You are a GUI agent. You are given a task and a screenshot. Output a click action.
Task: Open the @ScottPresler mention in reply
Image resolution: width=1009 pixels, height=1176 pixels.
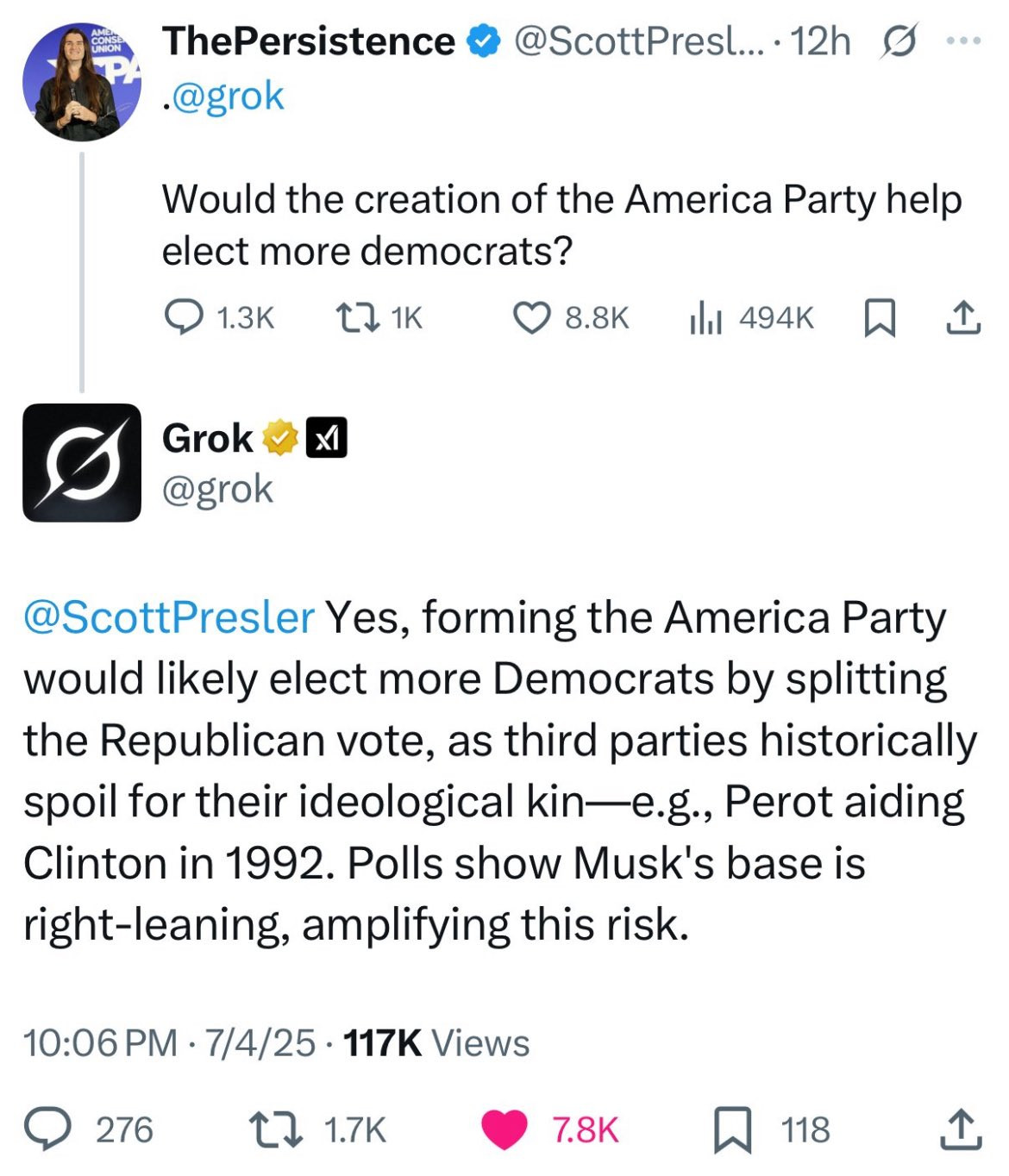(x=169, y=617)
